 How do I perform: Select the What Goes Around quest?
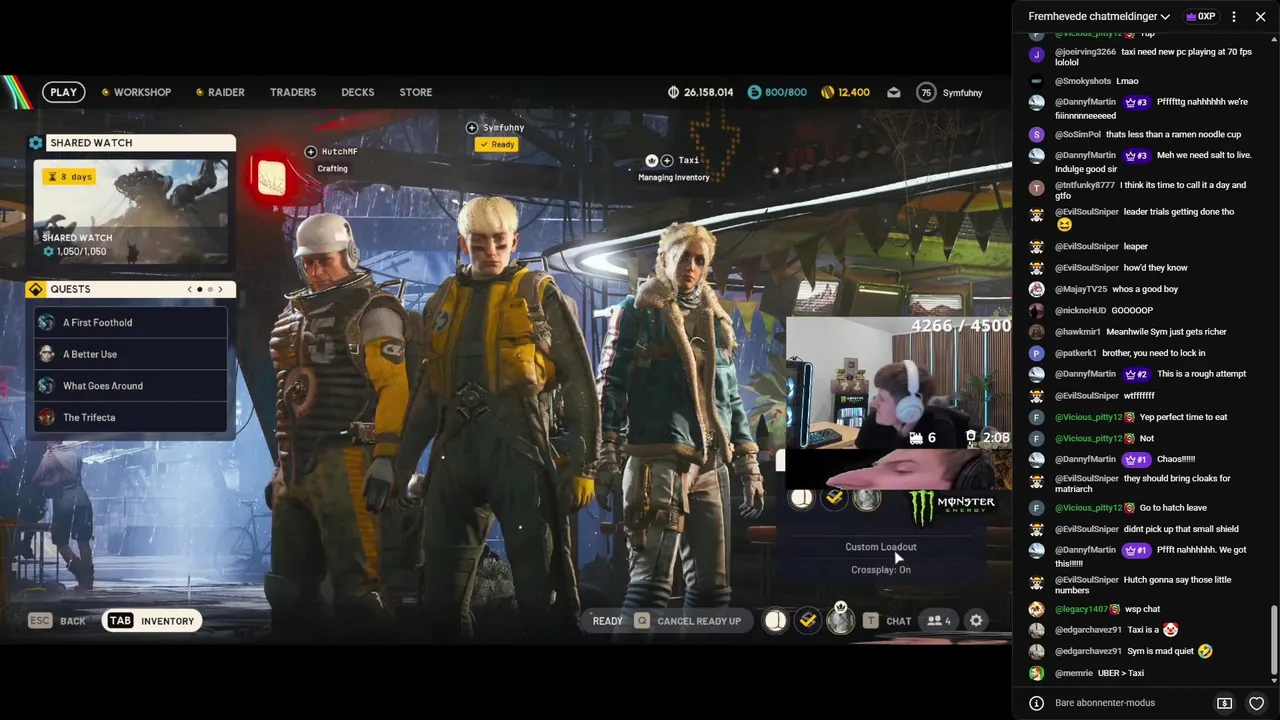point(131,386)
